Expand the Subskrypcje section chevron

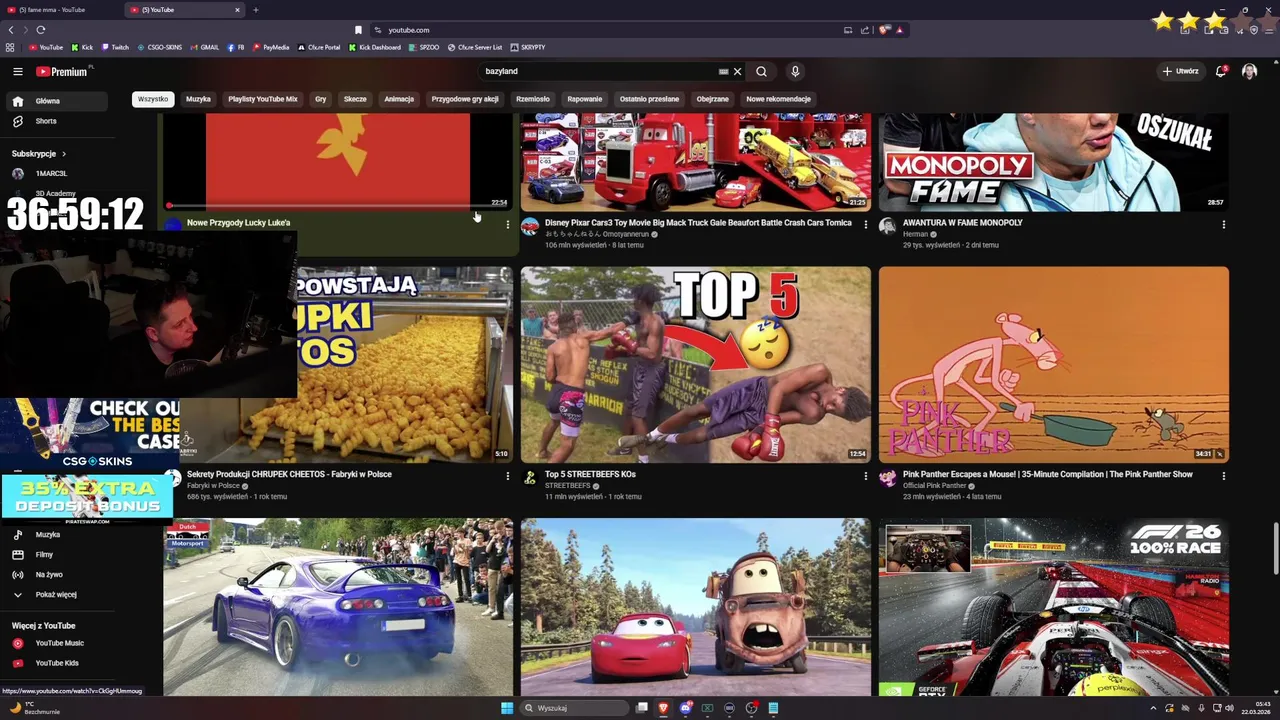coord(63,154)
